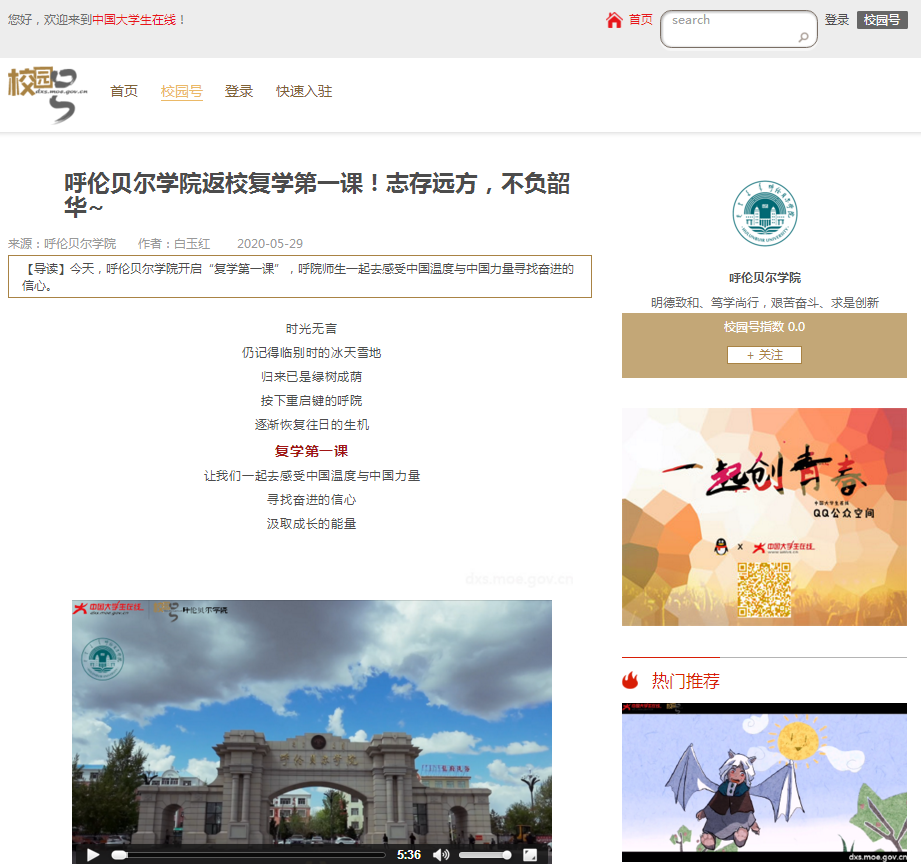Open the 一起创青春 QQ banner image
Screen dimensions: 921x864
(764, 517)
